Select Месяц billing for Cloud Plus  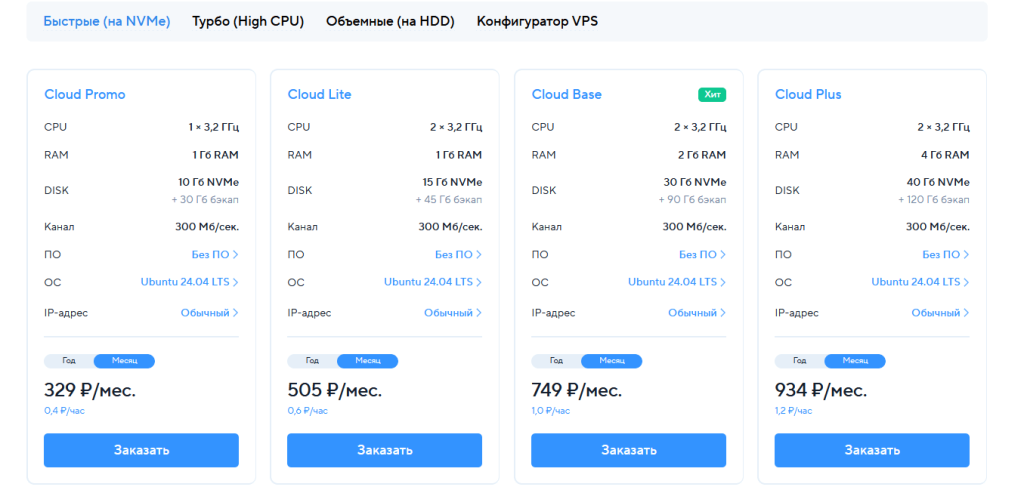tap(855, 361)
